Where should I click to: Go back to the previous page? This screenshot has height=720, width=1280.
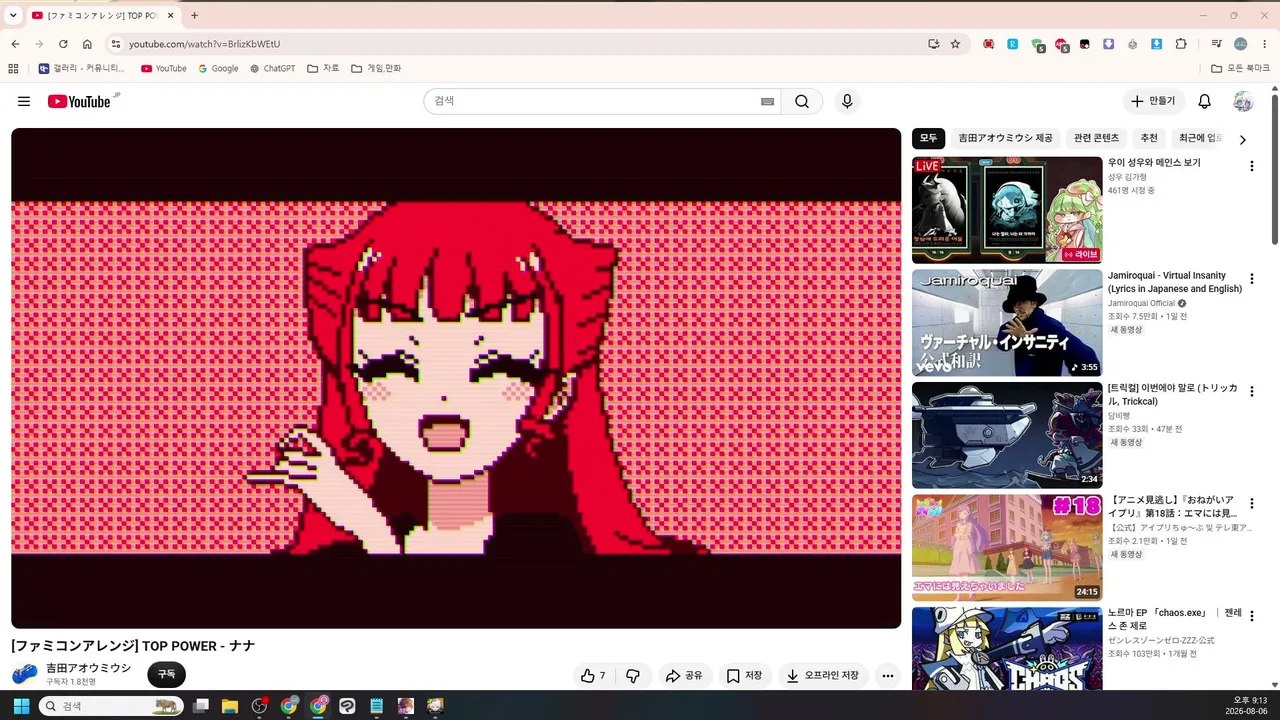coord(15,44)
